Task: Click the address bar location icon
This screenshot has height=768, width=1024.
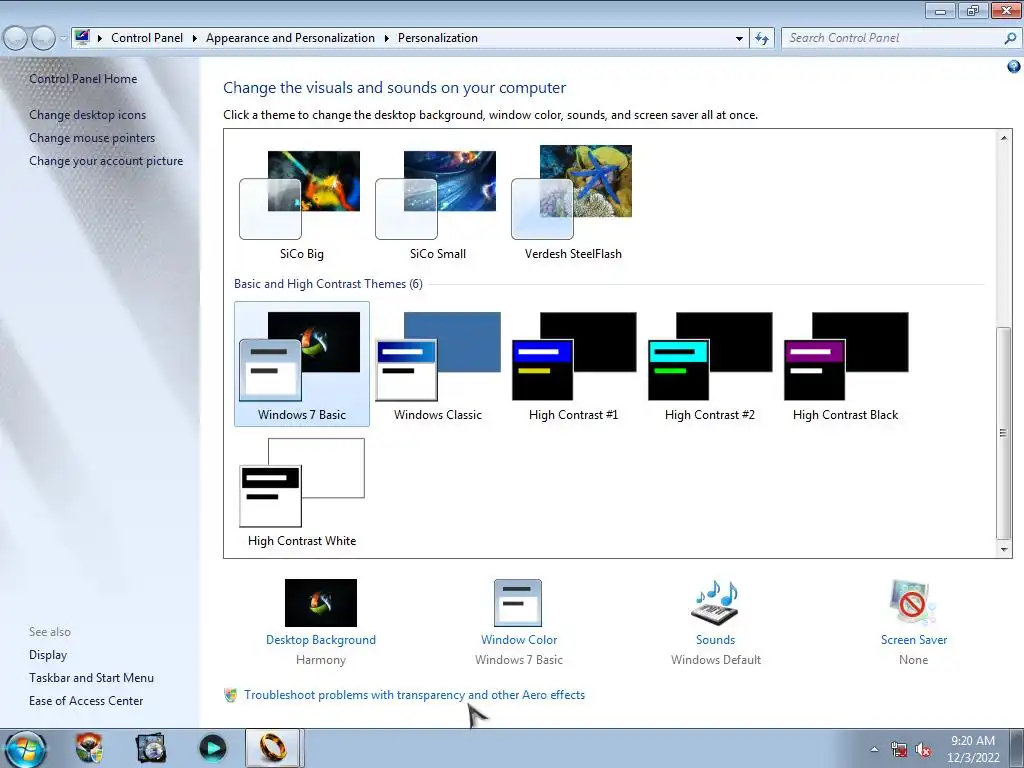Action: (x=82, y=37)
